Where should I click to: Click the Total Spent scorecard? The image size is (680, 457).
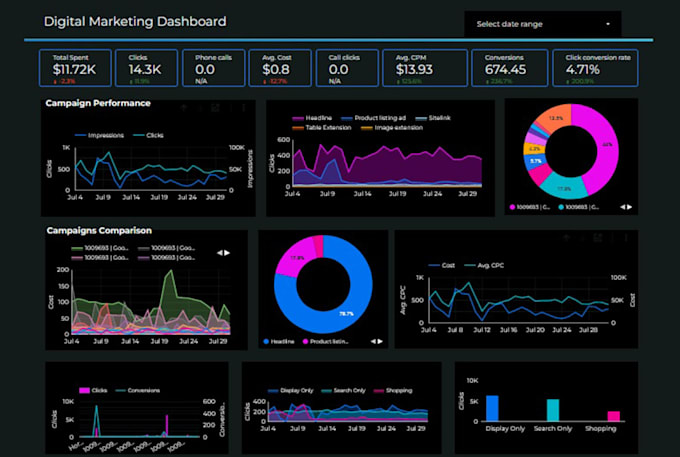[x=75, y=68]
